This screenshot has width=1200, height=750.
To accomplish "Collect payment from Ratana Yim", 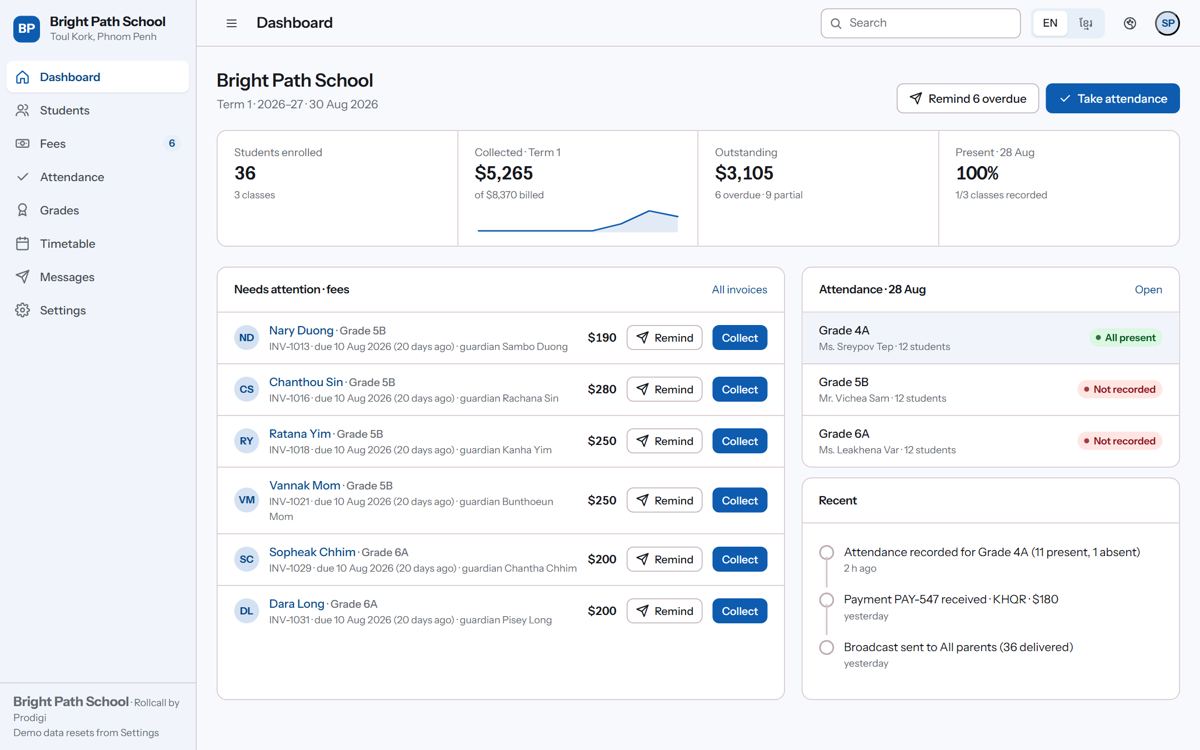I will [740, 441].
